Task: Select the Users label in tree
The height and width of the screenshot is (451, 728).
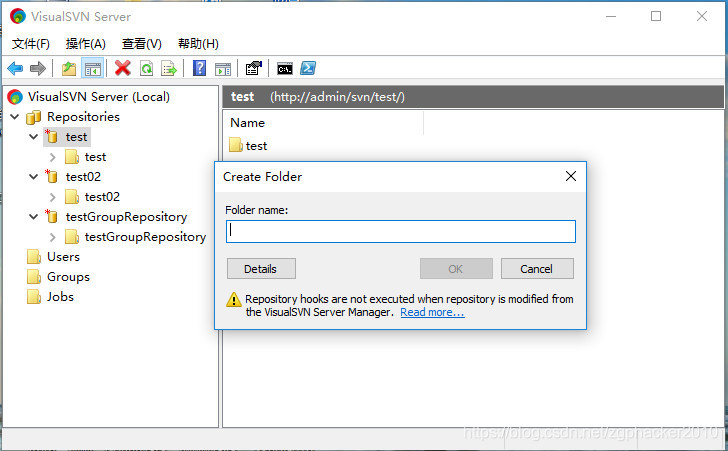Action: [x=63, y=257]
